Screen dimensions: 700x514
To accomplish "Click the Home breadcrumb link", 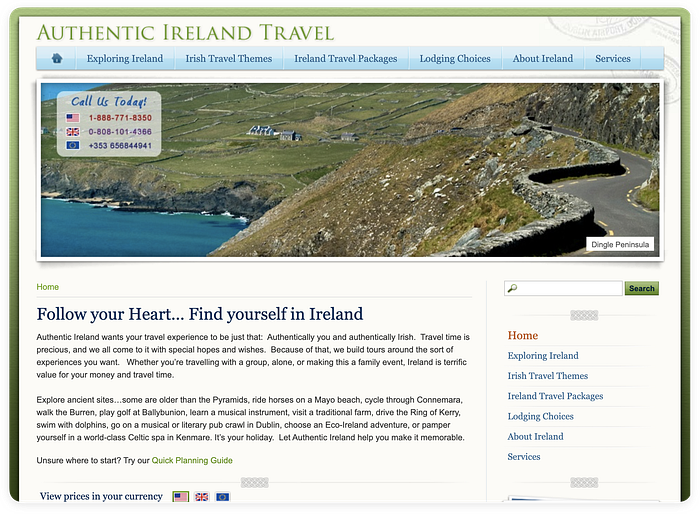I will [48, 287].
